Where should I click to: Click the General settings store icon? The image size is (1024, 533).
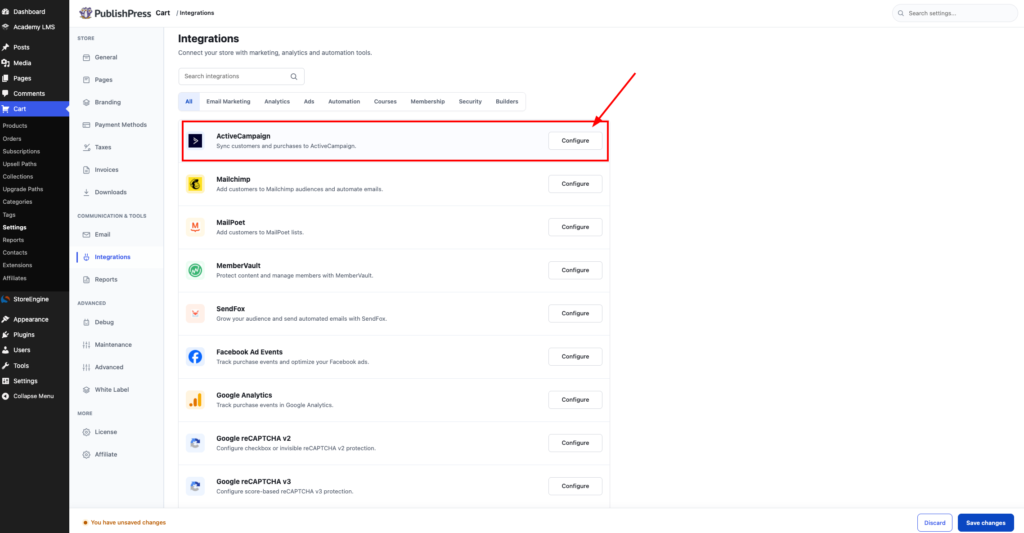pyautogui.click(x=86, y=57)
